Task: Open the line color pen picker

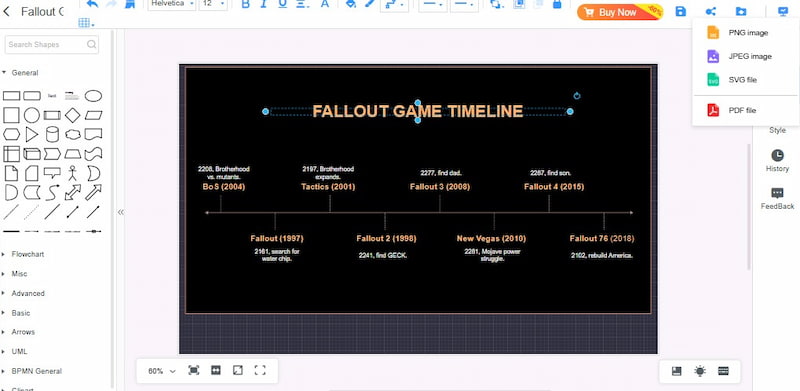Action: click(370, 4)
